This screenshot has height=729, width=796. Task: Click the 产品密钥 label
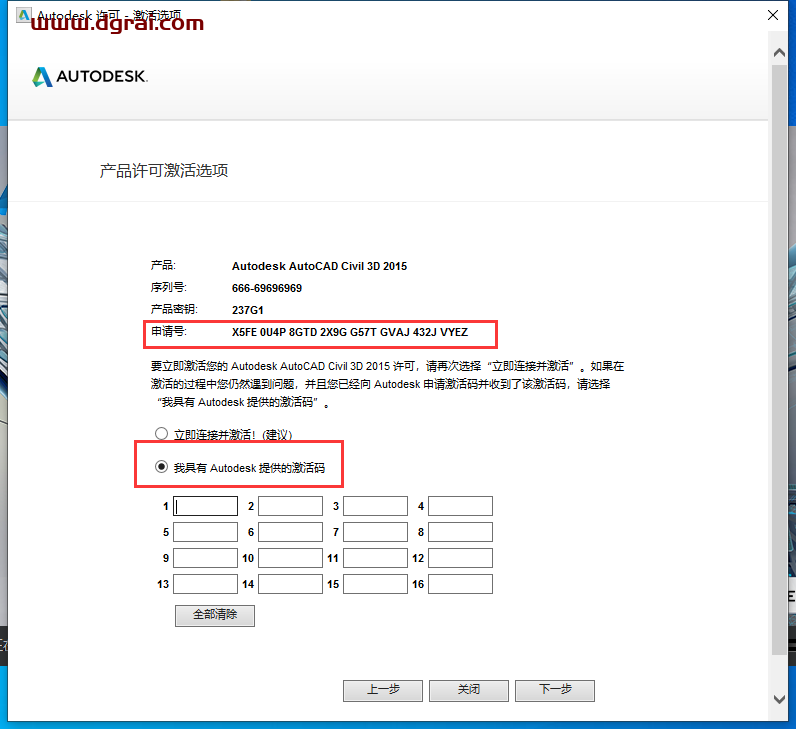[x=174, y=309]
